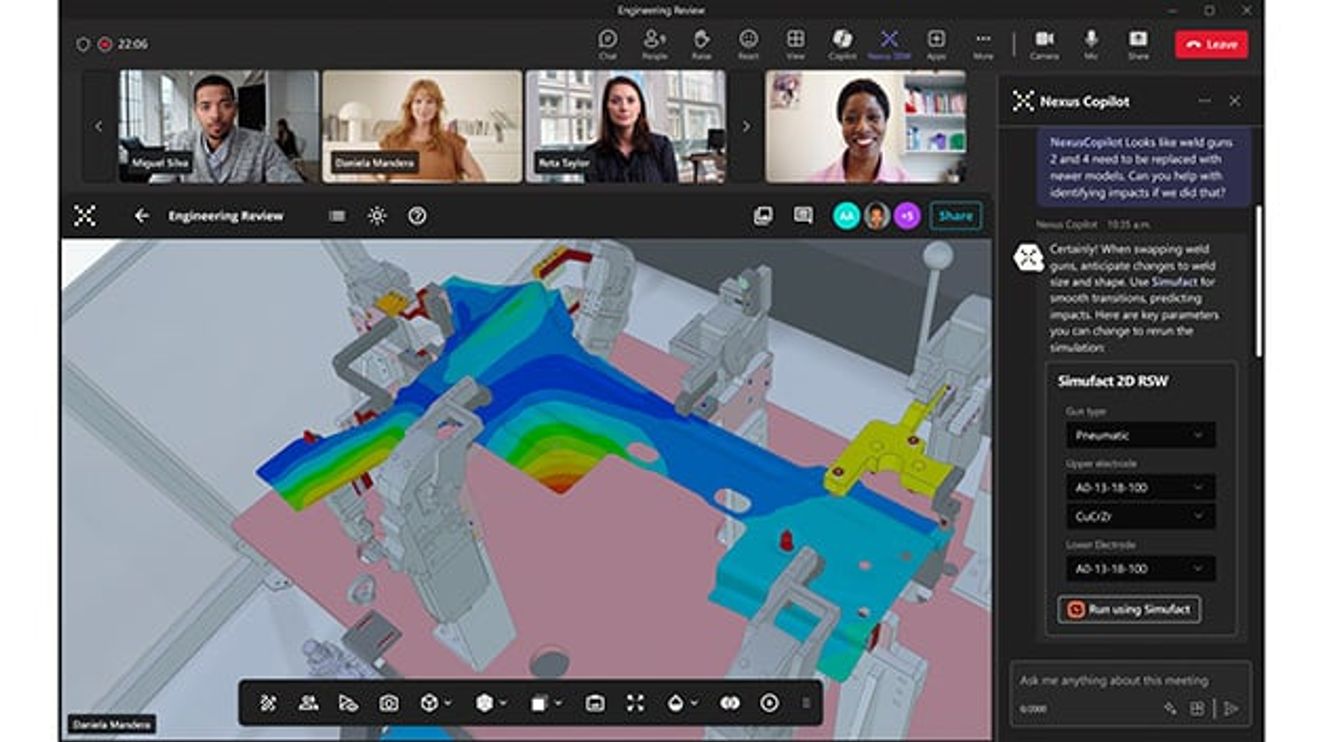Screen dimensions: 1320x742
Task: Toggle the Camera on or off
Action: click(1044, 43)
